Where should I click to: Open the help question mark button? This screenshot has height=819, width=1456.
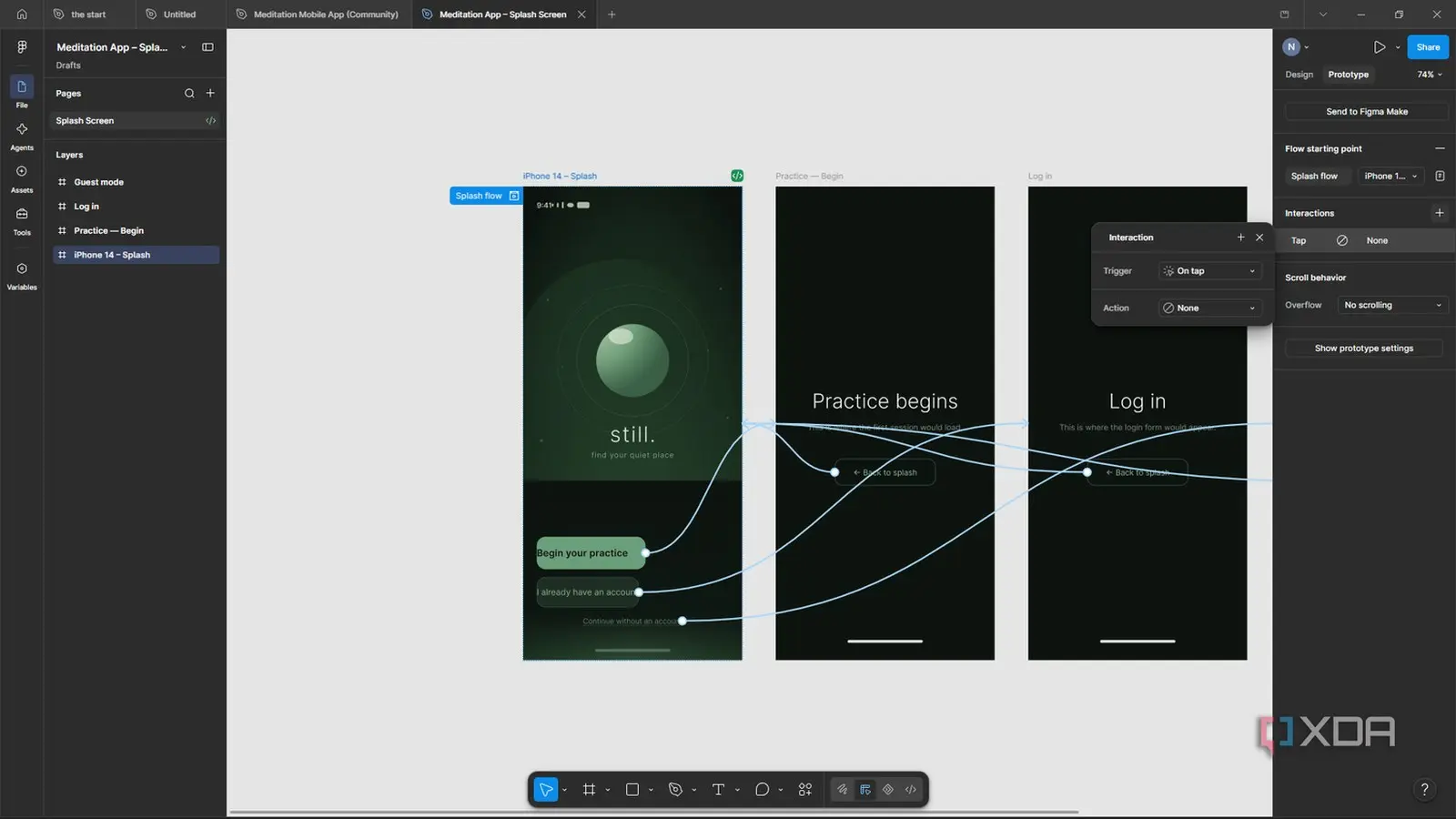1425,789
